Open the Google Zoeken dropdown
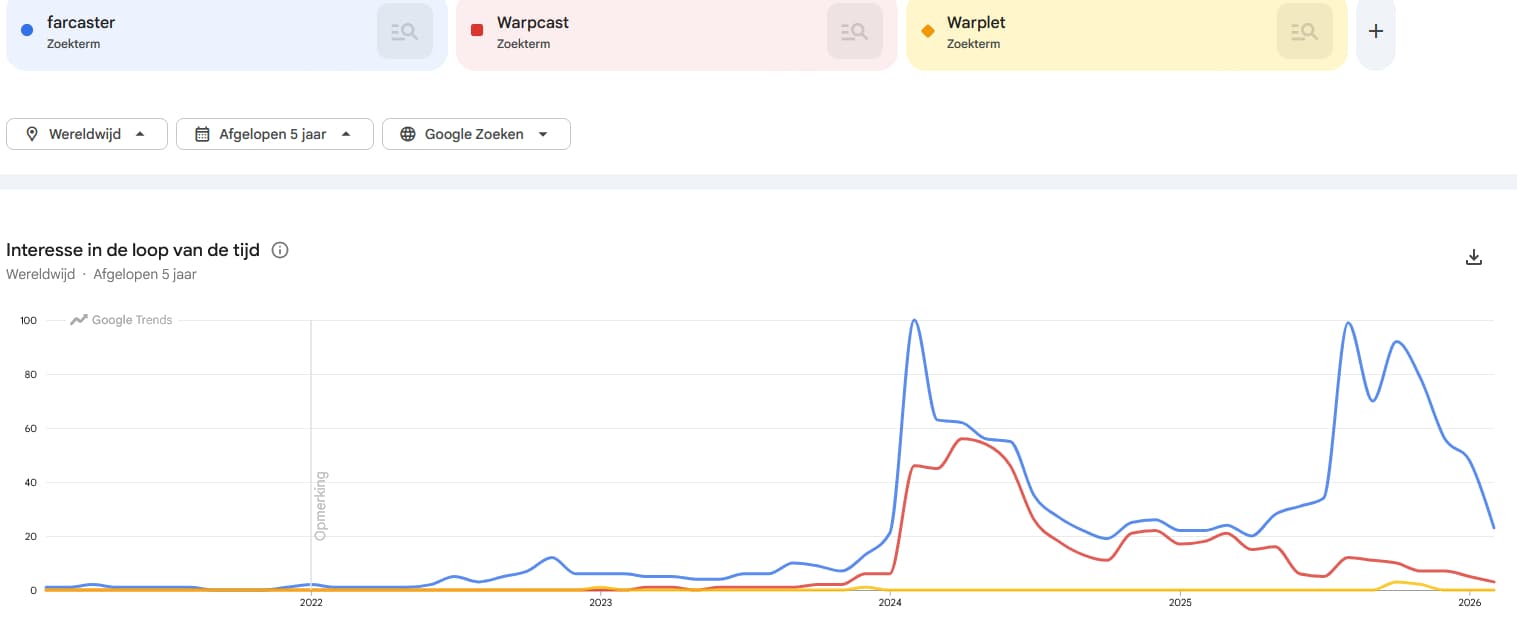 tap(543, 134)
